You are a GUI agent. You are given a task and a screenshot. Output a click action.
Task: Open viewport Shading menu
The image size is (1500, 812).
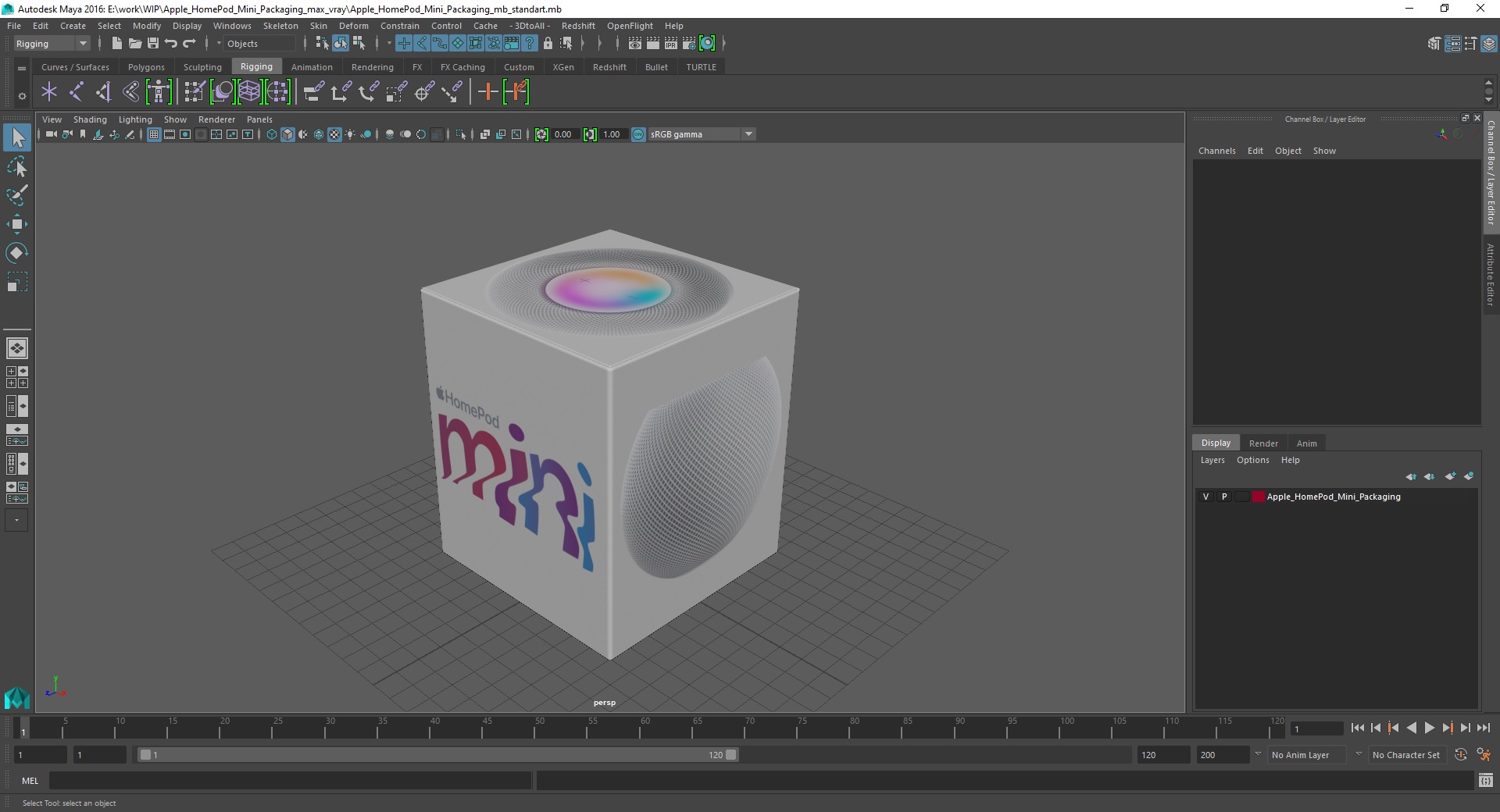(x=90, y=119)
